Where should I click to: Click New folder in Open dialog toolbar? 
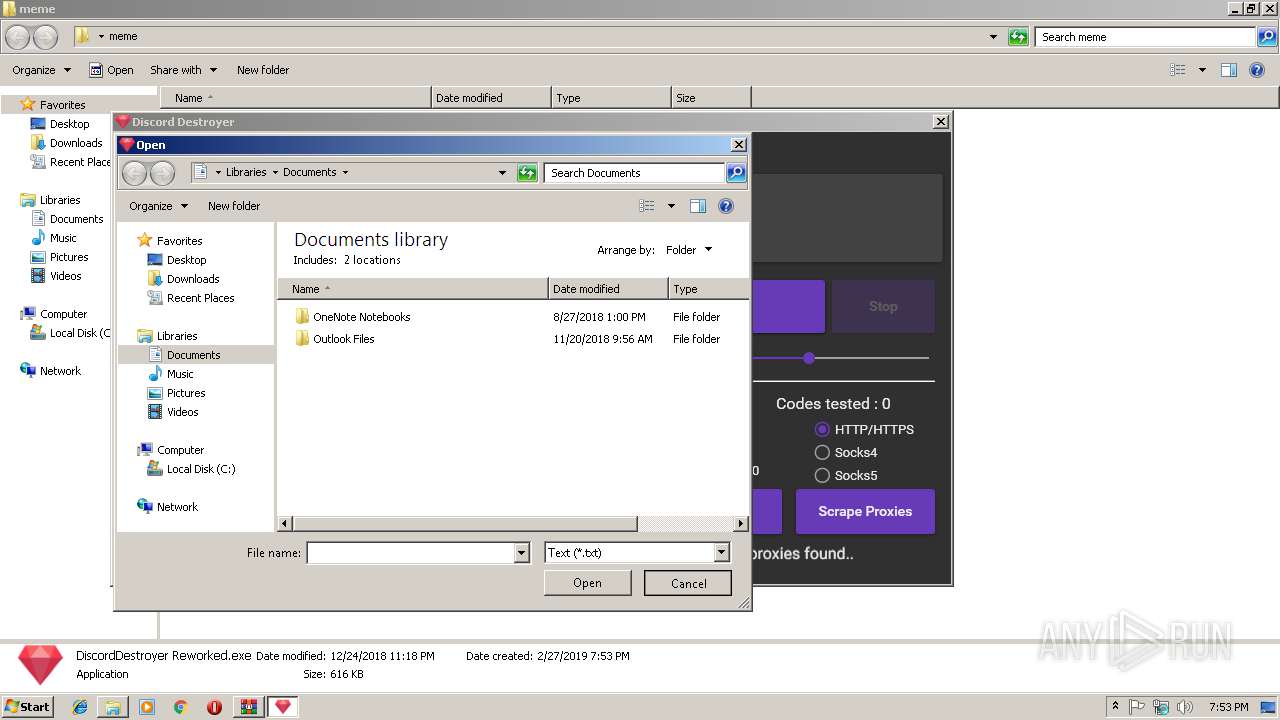tap(234, 206)
